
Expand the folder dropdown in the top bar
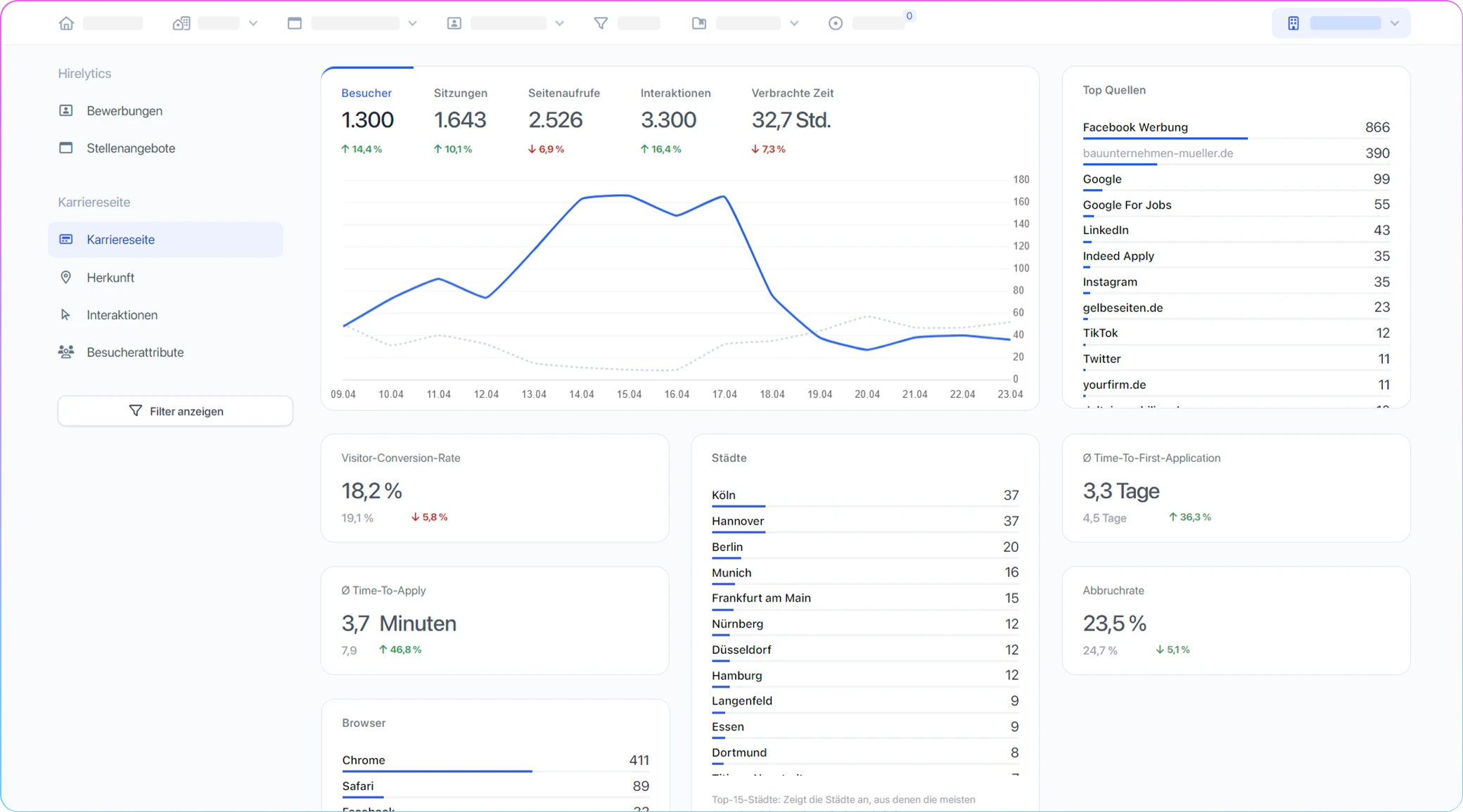coord(794,23)
